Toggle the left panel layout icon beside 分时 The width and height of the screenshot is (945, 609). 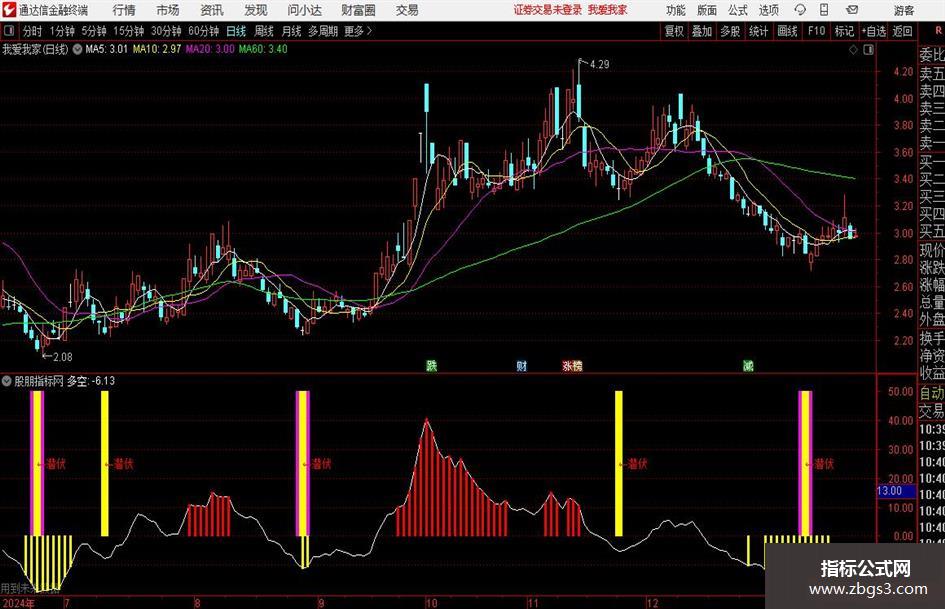click(x=8, y=31)
